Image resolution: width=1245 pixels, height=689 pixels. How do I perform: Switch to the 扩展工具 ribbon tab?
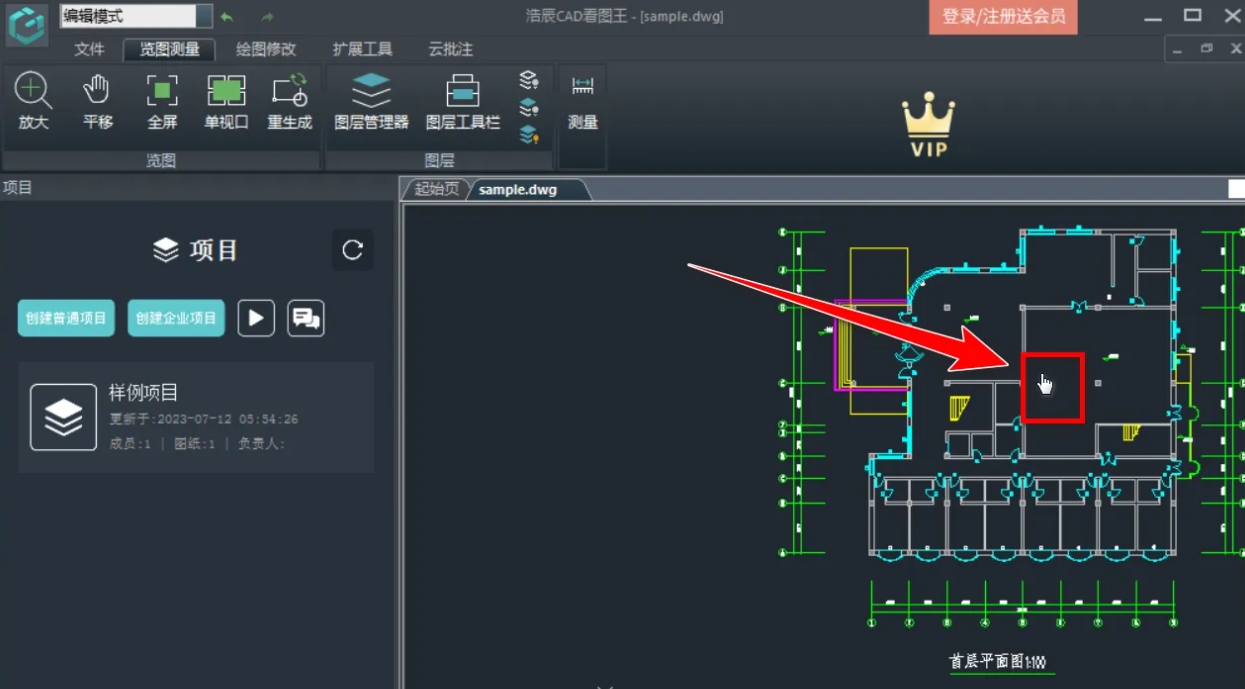(362, 49)
